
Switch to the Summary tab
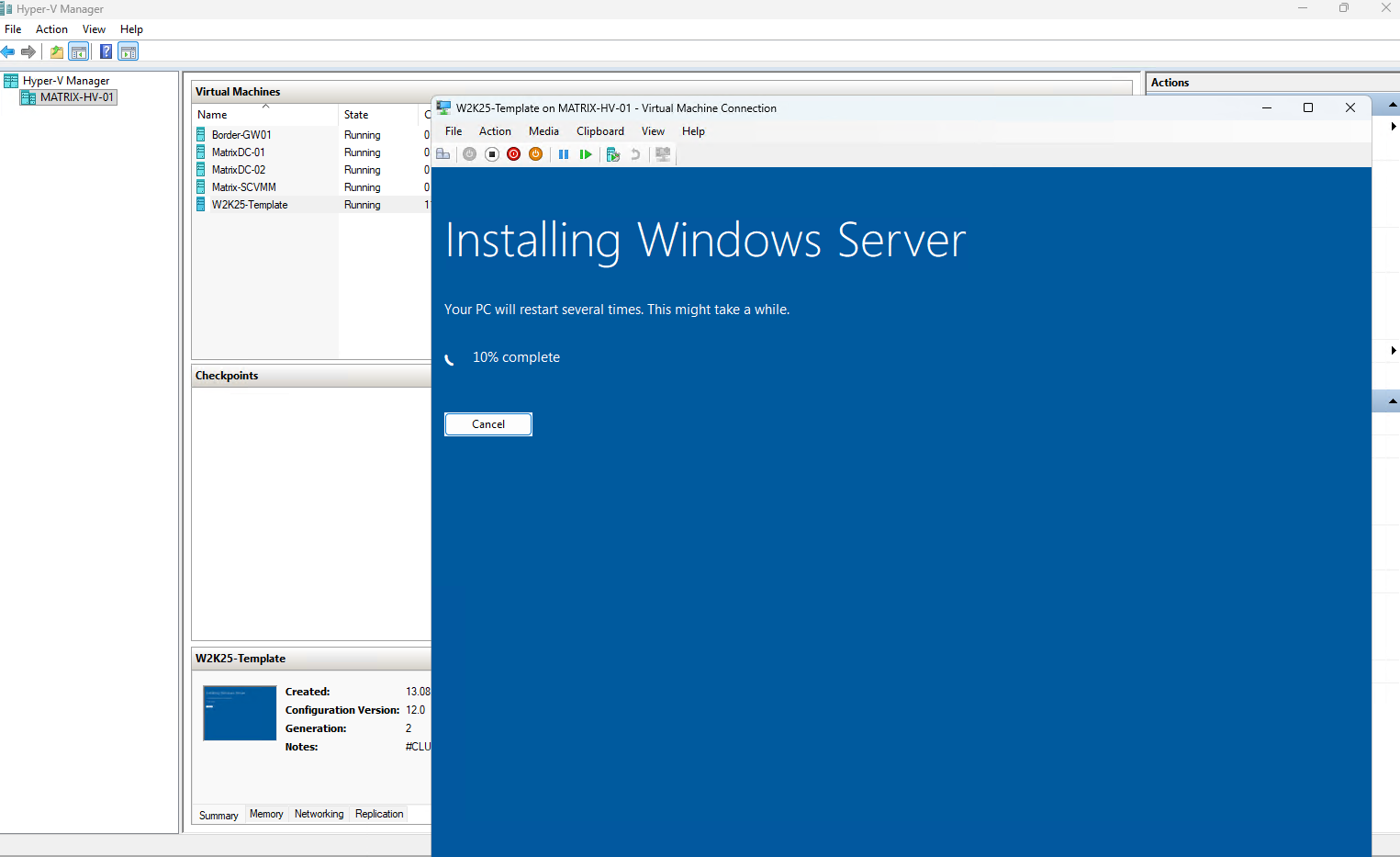tap(218, 815)
